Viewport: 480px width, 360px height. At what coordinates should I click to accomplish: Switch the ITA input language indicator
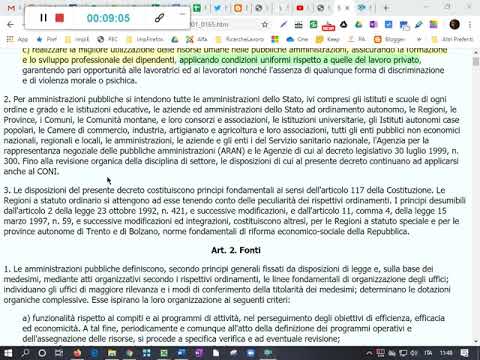pos(428,353)
